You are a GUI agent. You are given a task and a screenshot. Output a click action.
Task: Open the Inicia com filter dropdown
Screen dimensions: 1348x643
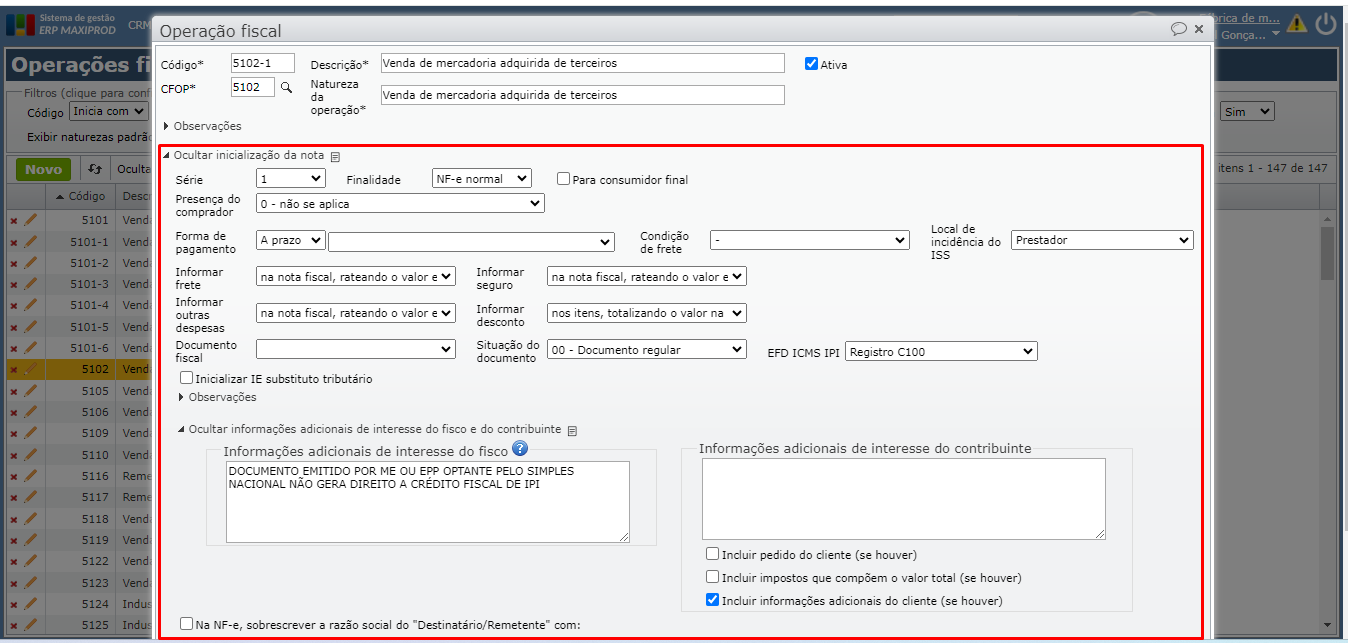click(110, 111)
